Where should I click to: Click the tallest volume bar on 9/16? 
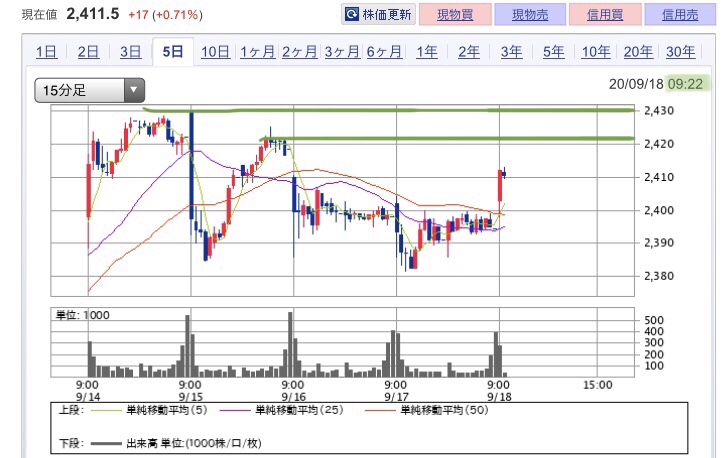click(290, 345)
